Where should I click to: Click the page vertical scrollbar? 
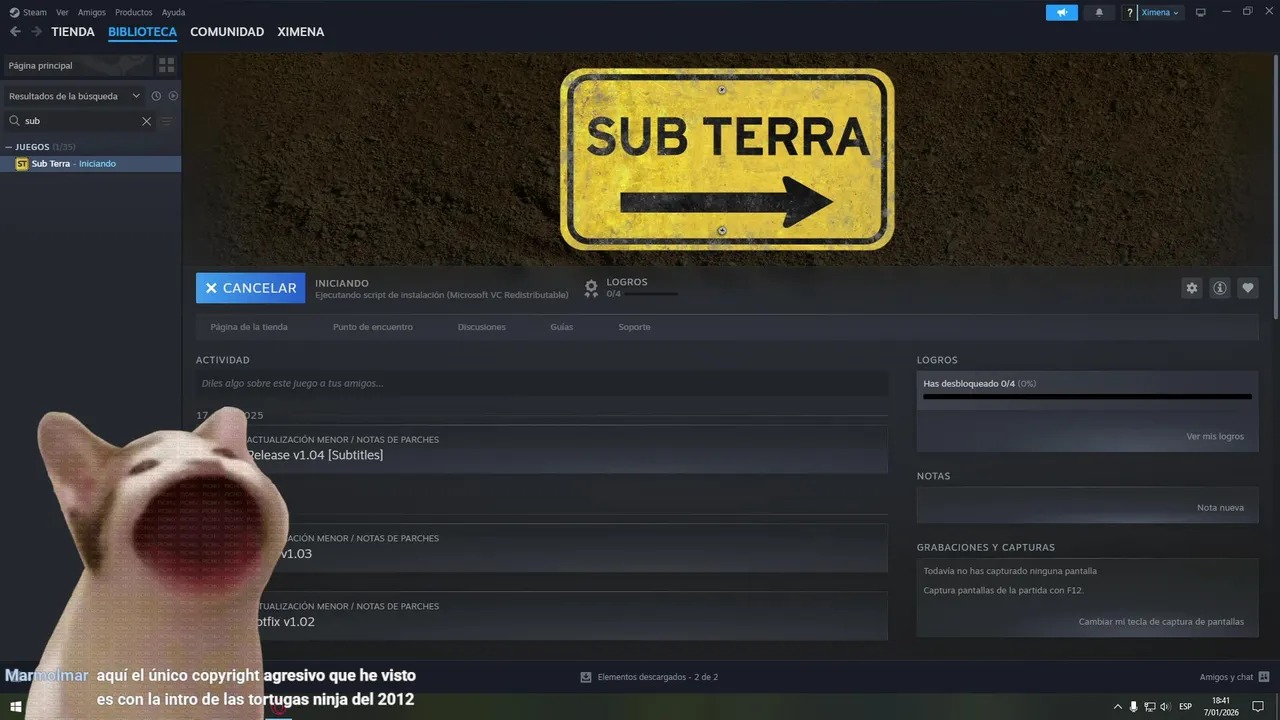pyautogui.click(x=1275, y=185)
